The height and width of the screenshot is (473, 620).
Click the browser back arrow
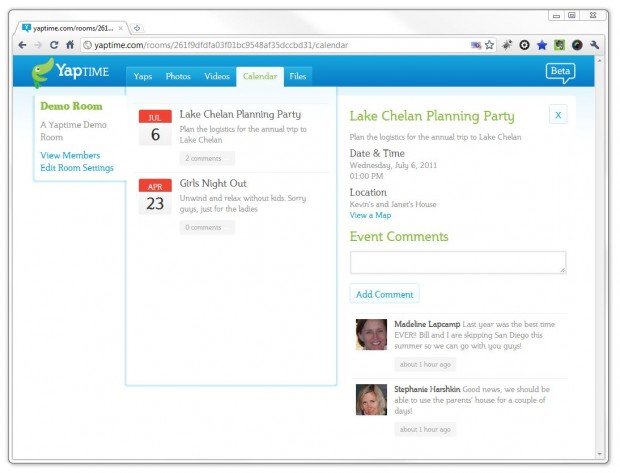coord(23,45)
